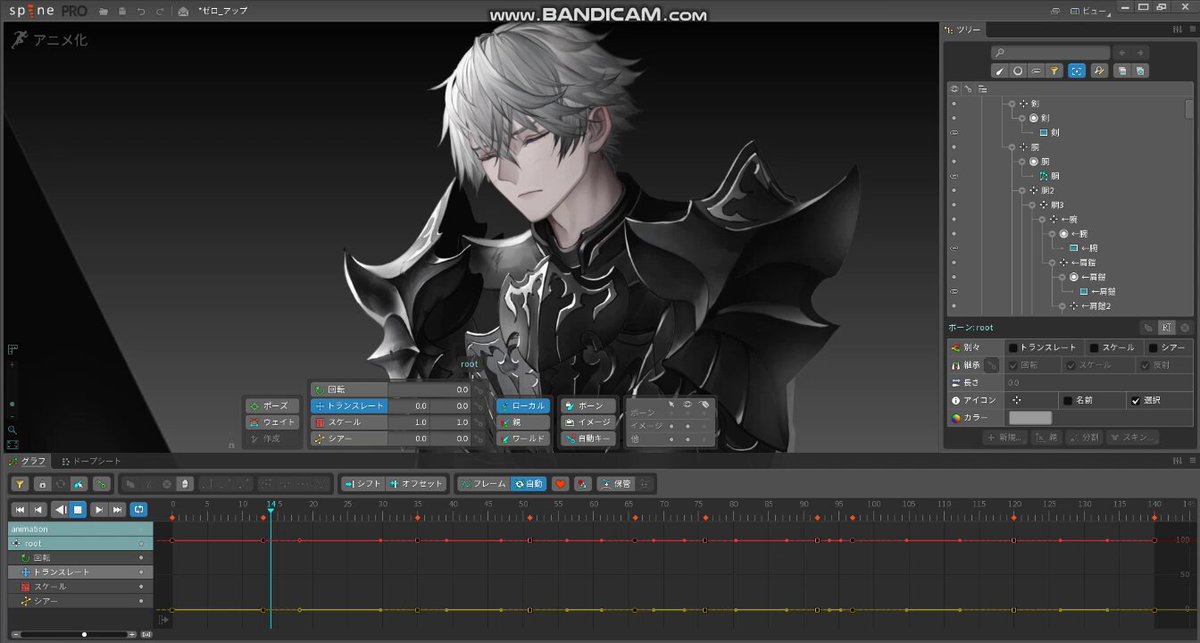Adjust the timeline zoom slider
1200x643 pixels.
84,634
